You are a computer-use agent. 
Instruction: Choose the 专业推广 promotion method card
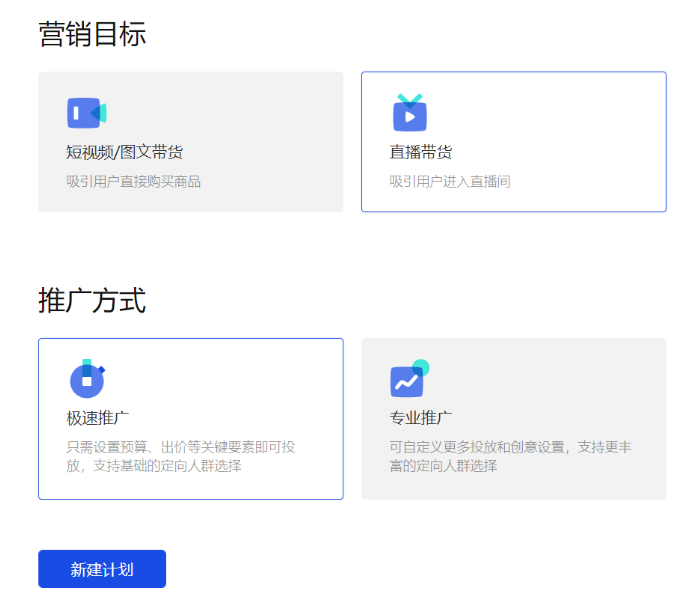click(513, 418)
